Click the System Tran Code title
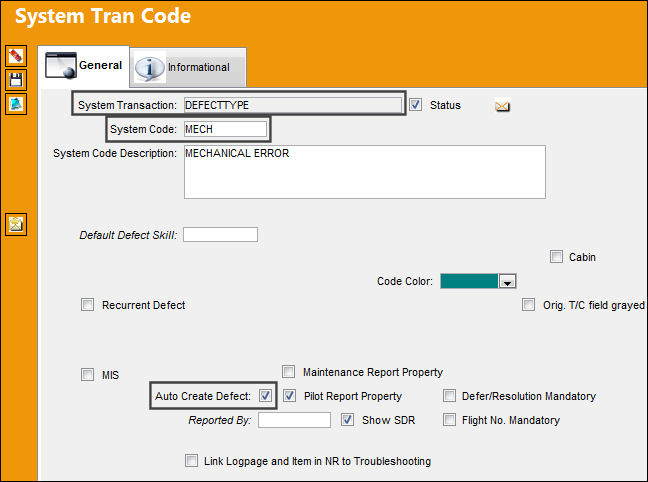Screen dimensions: 648x482 point(103,16)
